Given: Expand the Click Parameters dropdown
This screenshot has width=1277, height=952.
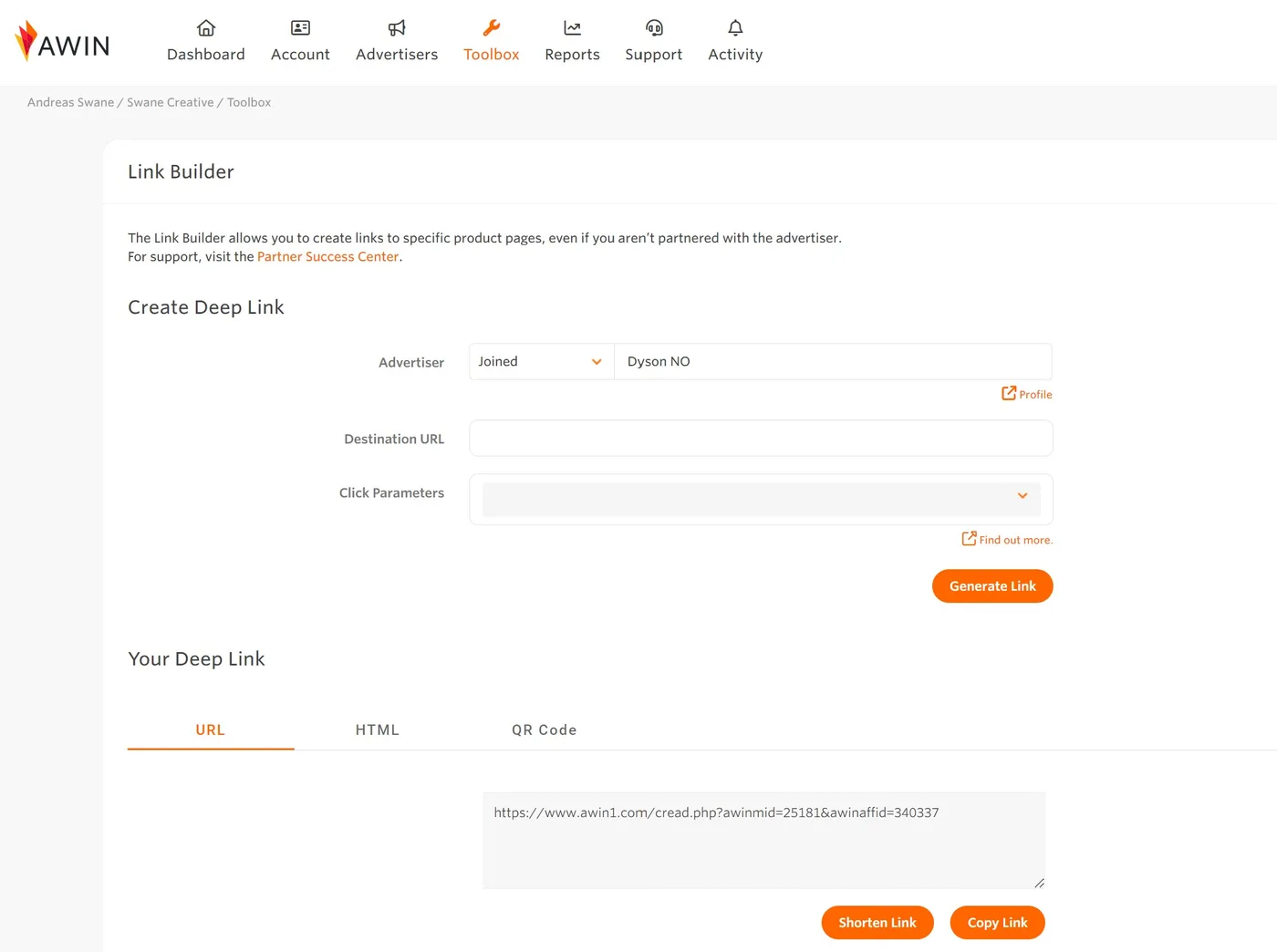Looking at the screenshot, I should (762, 499).
